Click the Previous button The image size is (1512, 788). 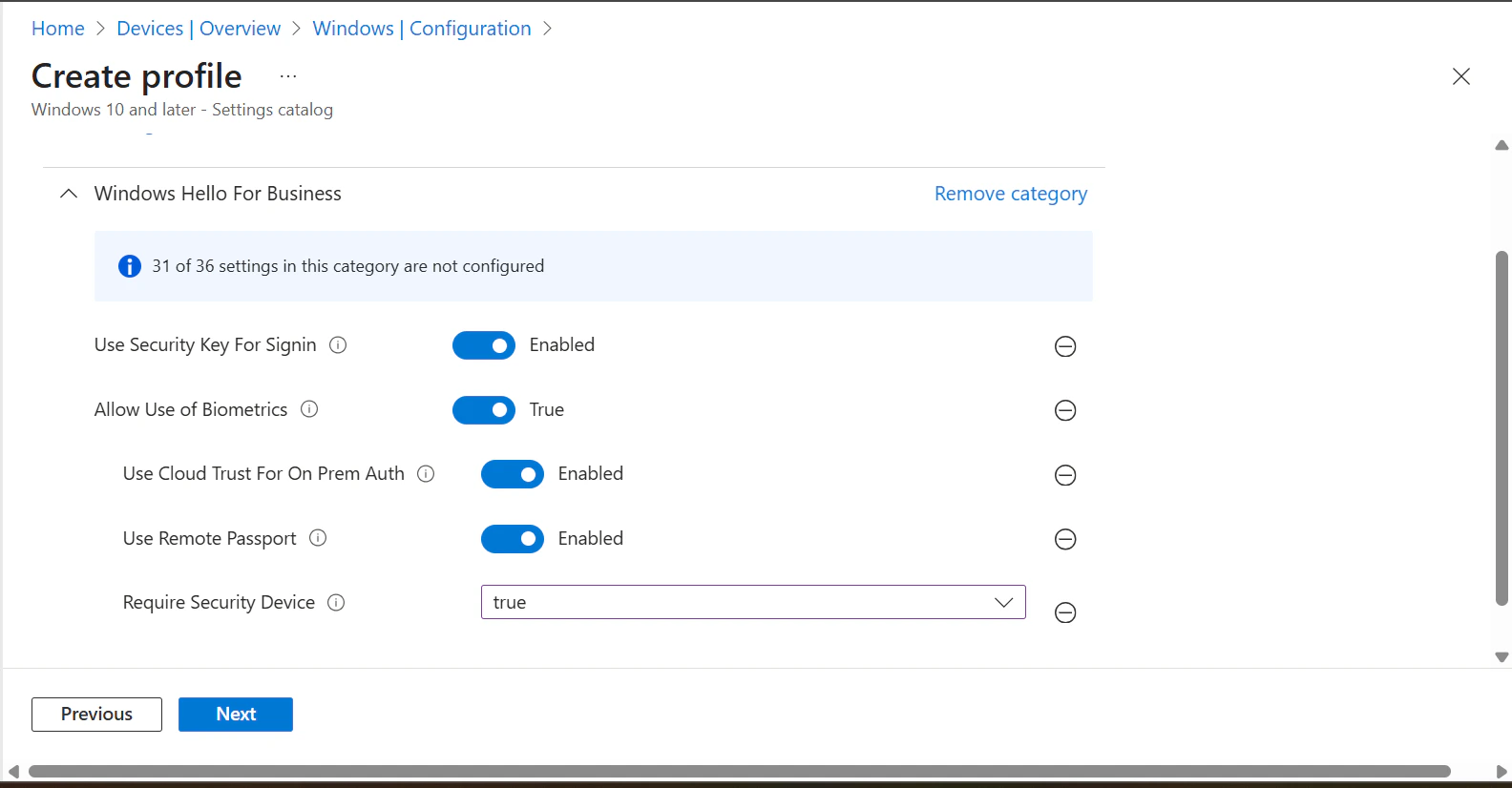coord(96,715)
